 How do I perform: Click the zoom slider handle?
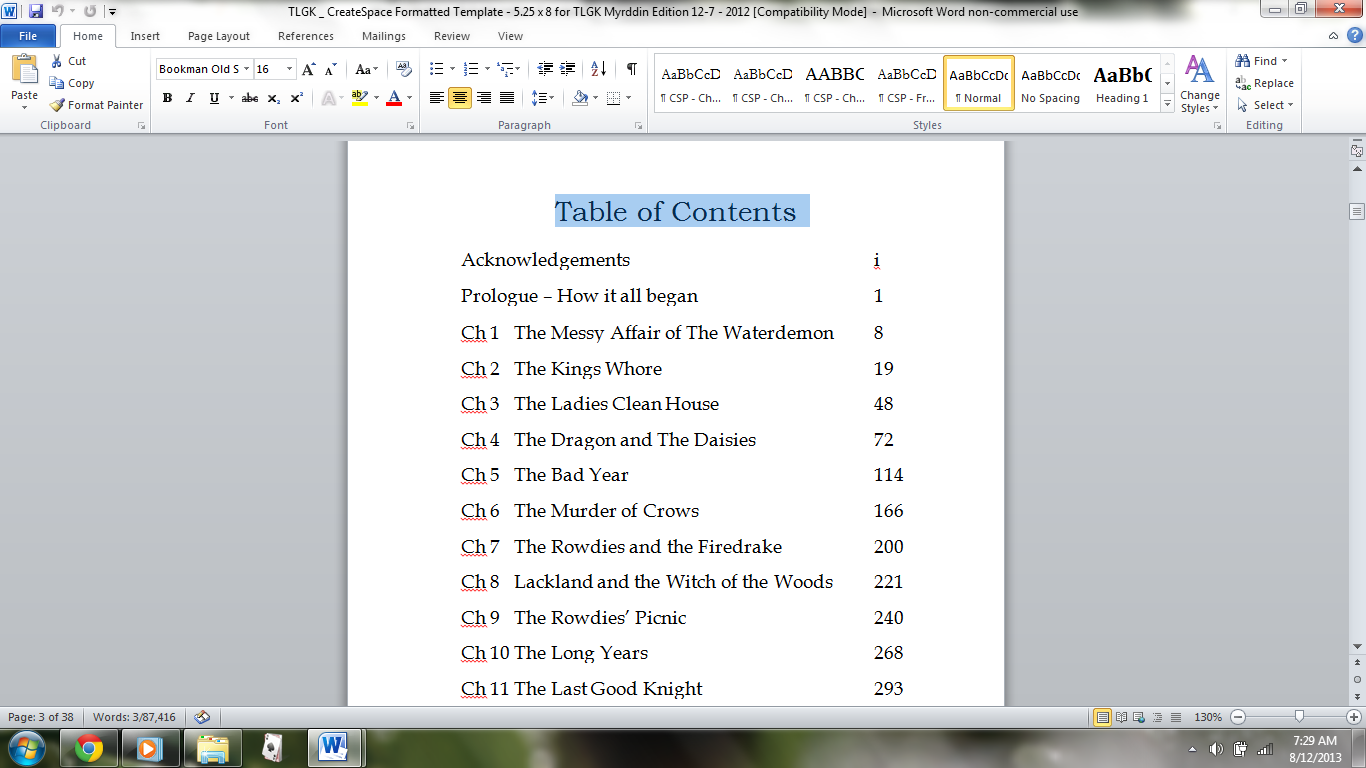[1298, 717]
